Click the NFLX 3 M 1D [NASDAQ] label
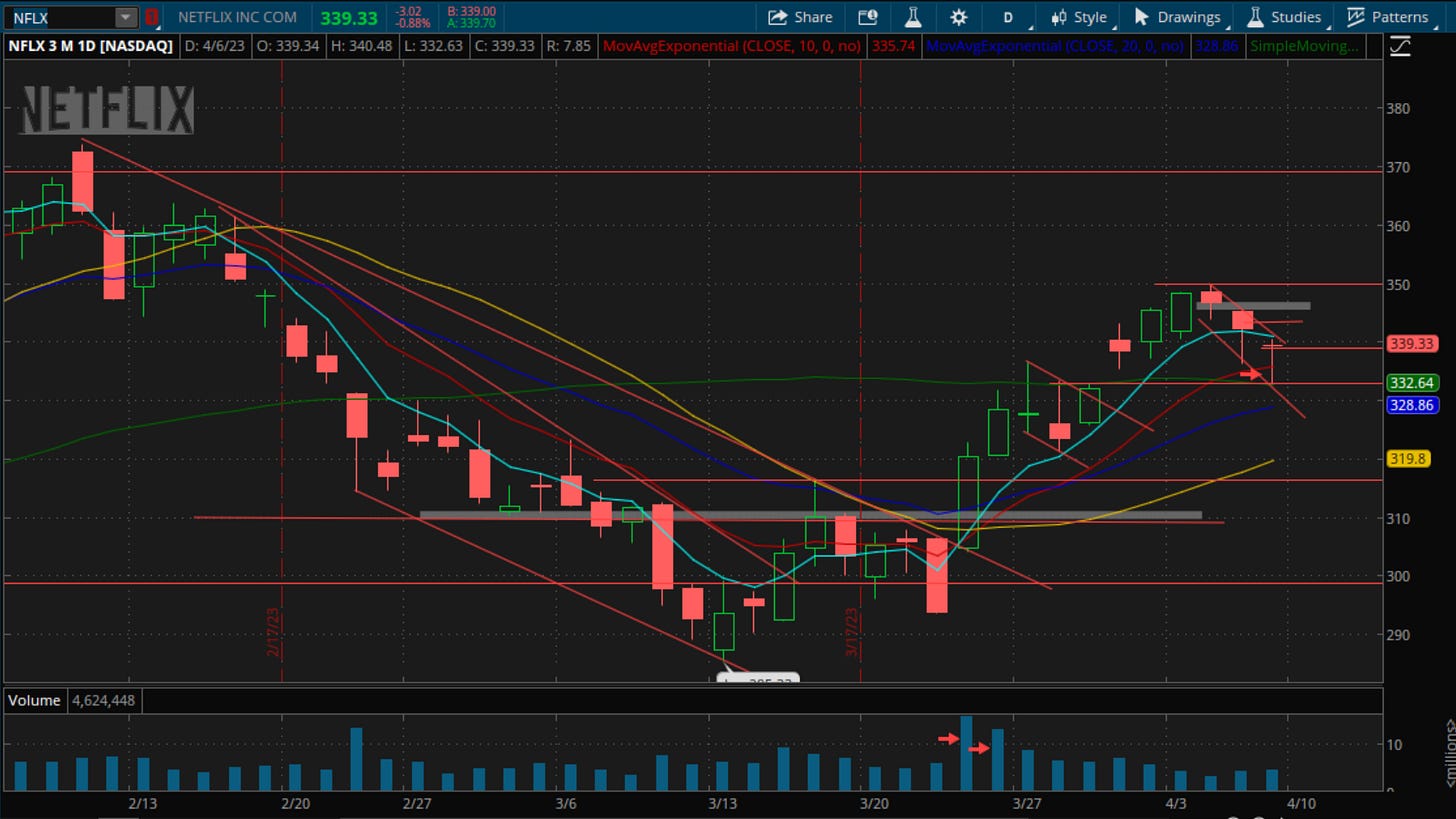Screen dimensions: 1456x819 click(90, 46)
